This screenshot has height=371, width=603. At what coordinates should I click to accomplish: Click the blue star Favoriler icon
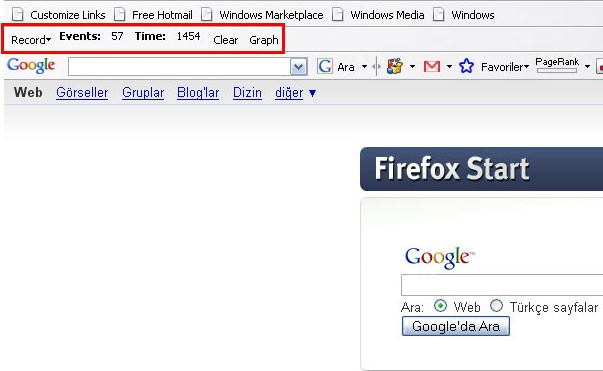pyautogui.click(x=466, y=66)
